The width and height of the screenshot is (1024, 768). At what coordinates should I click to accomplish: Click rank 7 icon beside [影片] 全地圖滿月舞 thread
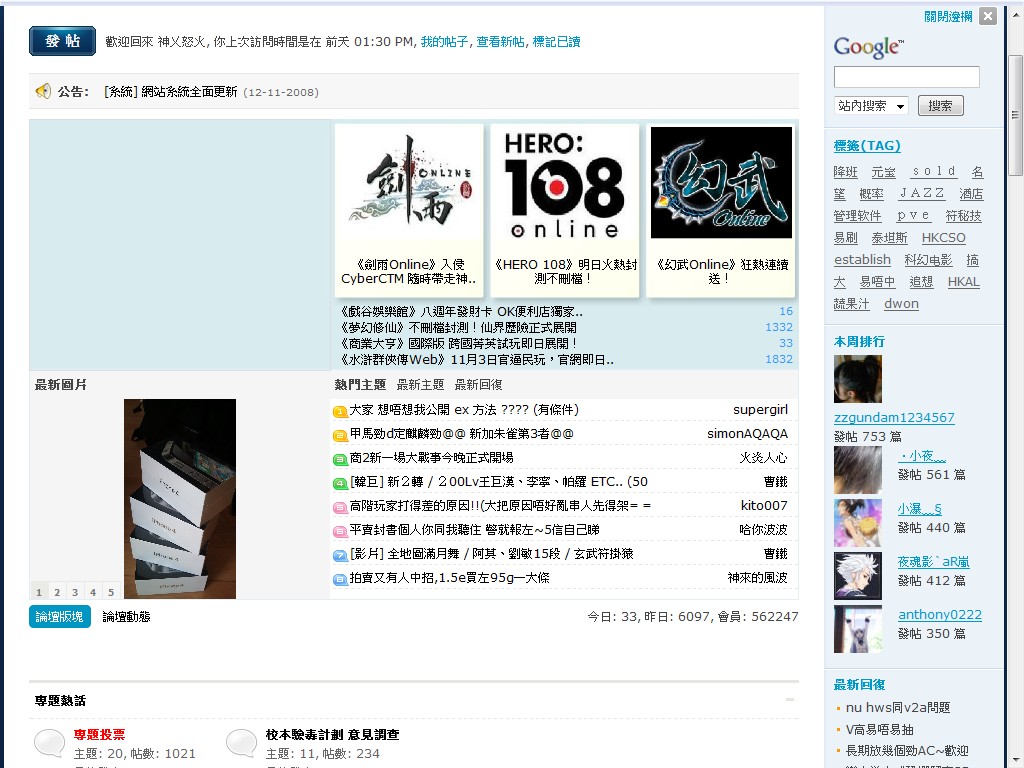click(340, 556)
